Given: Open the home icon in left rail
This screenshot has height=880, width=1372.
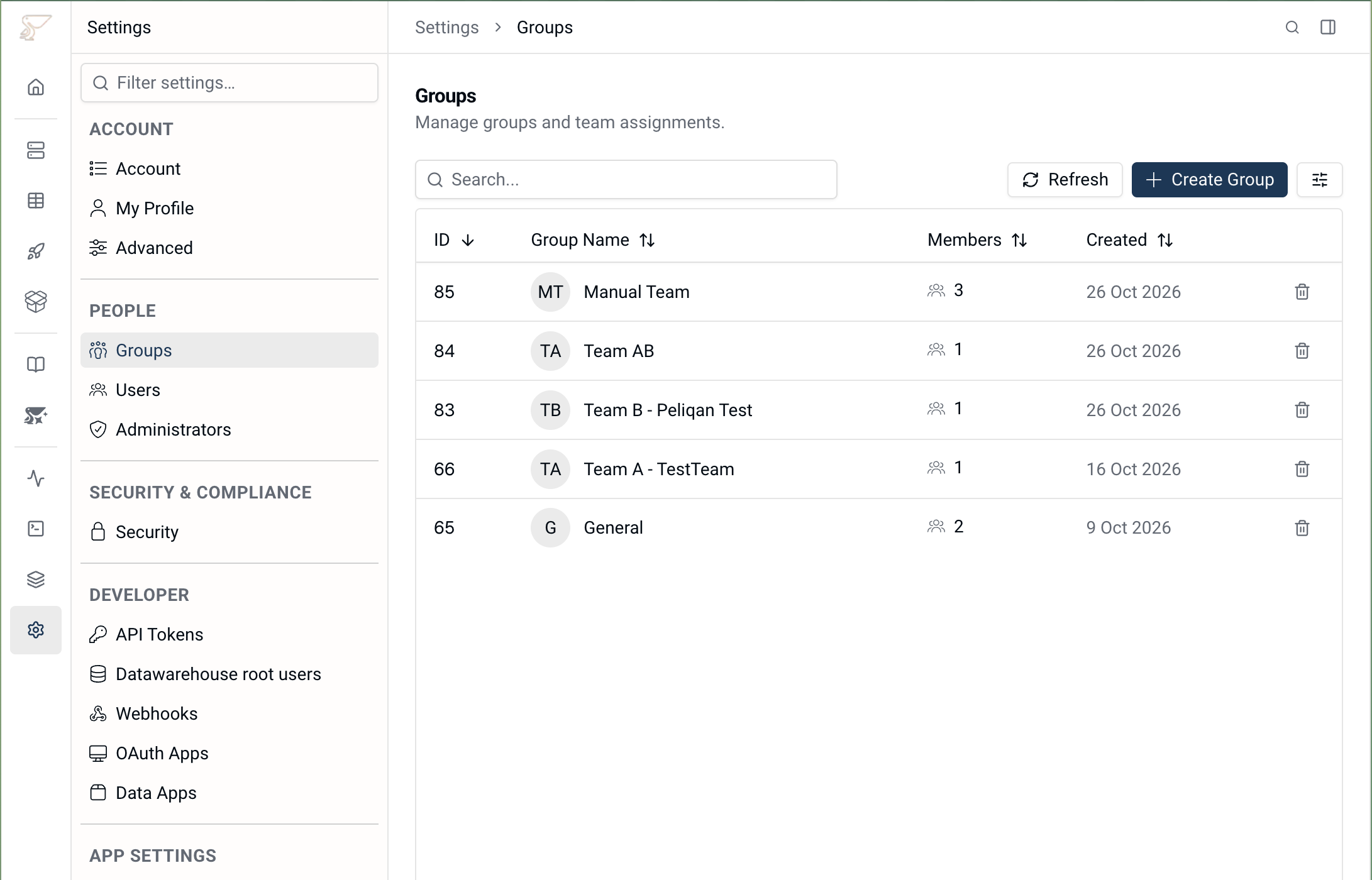Looking at the screenshot, I should pos(36,87).
